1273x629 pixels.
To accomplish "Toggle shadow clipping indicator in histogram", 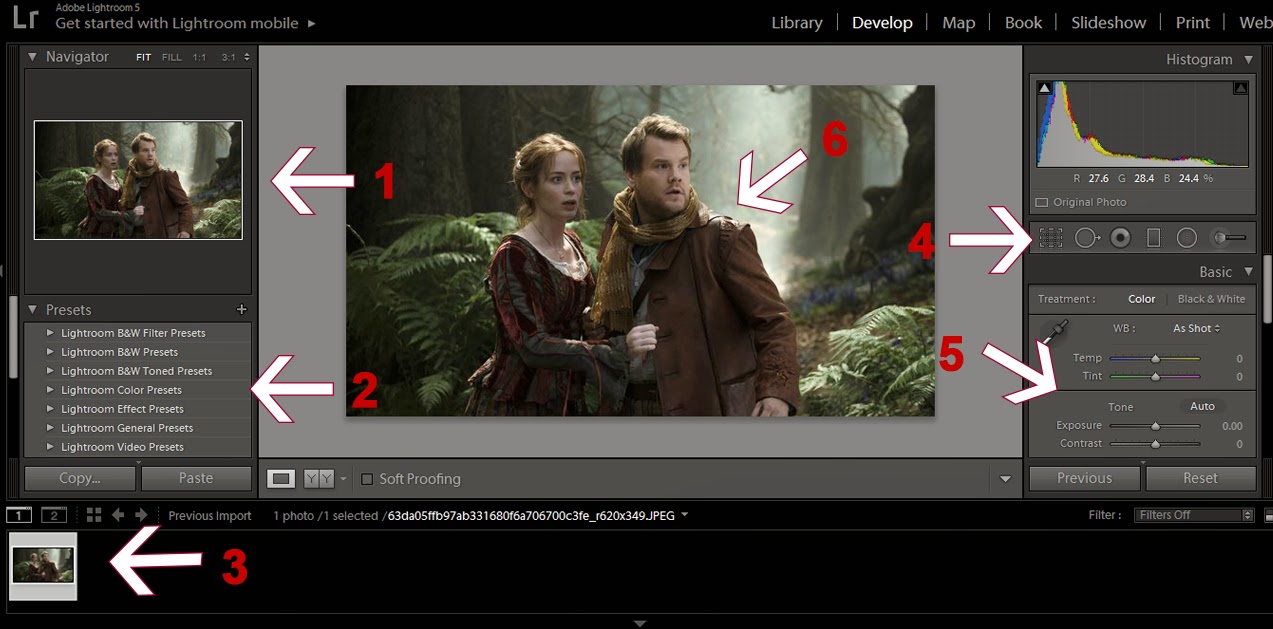I will (x=1045, y=89).
